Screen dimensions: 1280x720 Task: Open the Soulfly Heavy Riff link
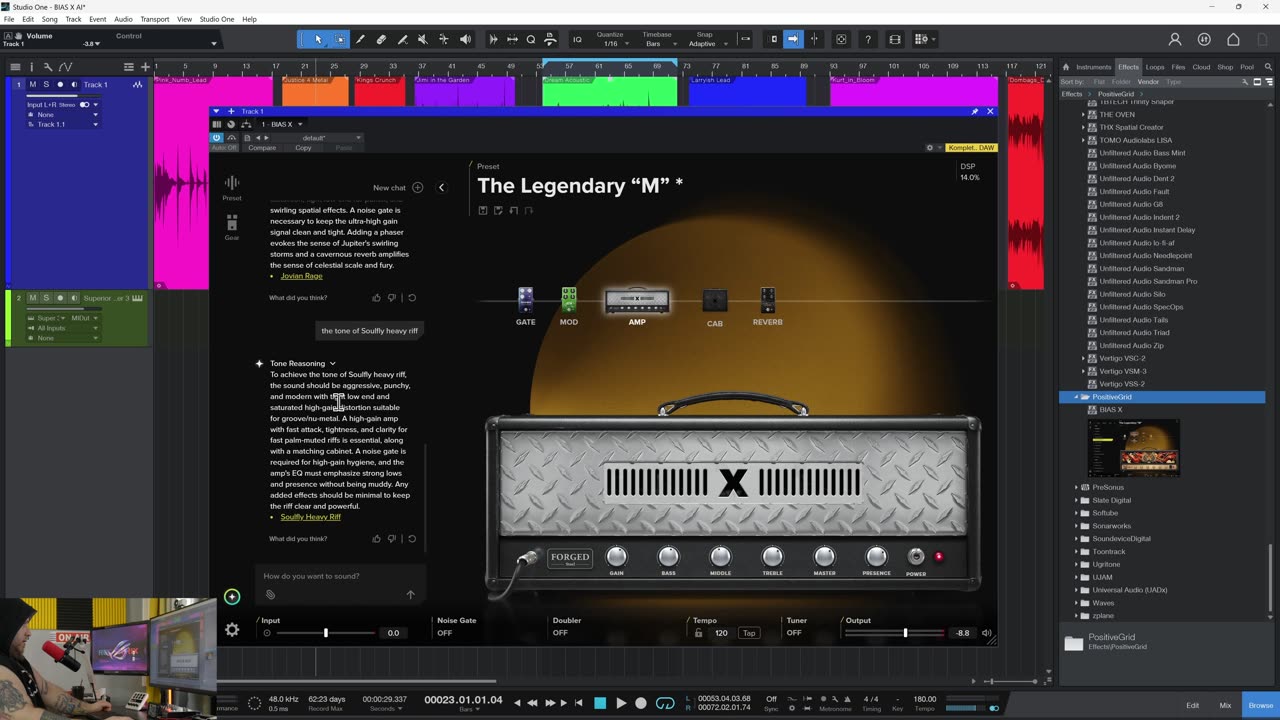click(x=311, y=517)
